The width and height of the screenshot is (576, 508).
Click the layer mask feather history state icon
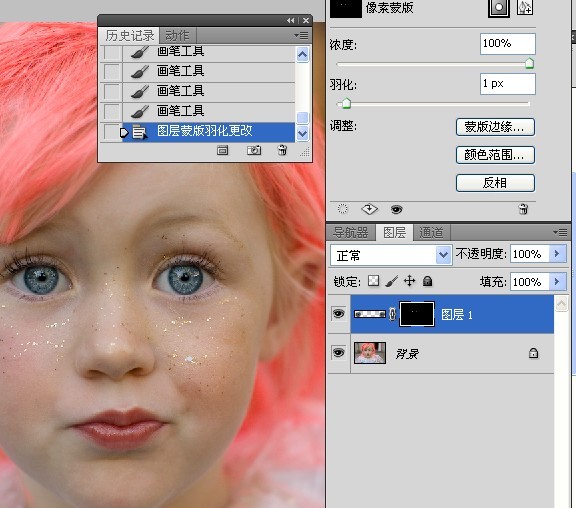point(139,132)
